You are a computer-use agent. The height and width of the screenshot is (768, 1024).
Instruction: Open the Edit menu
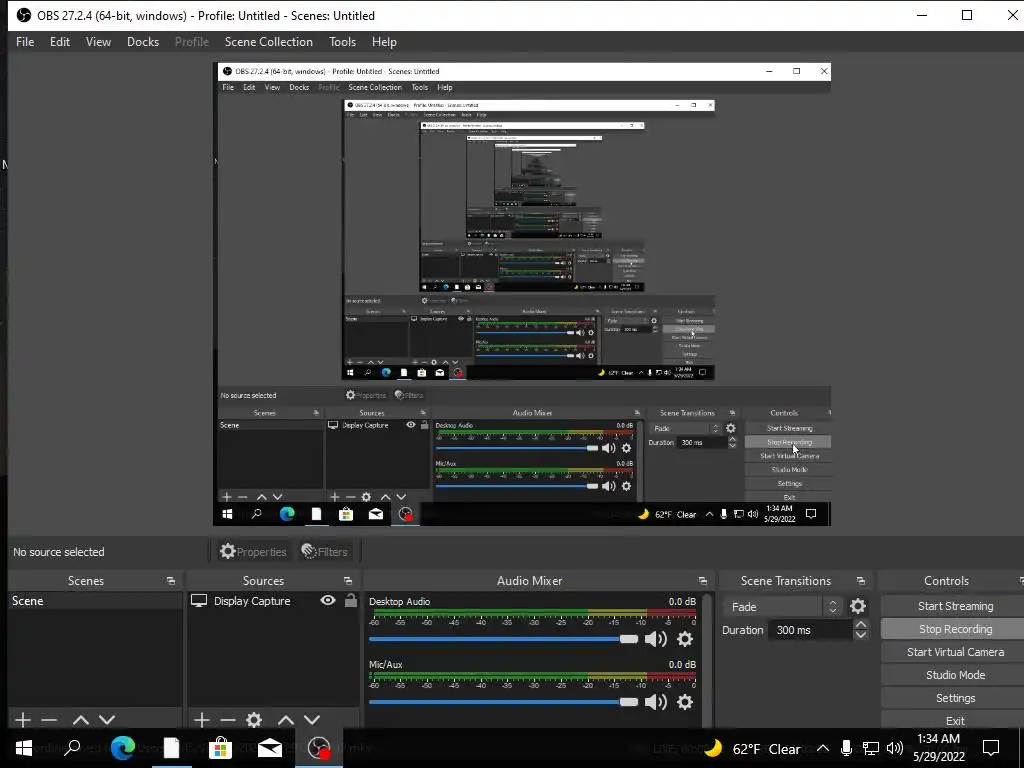coord(59,42)
